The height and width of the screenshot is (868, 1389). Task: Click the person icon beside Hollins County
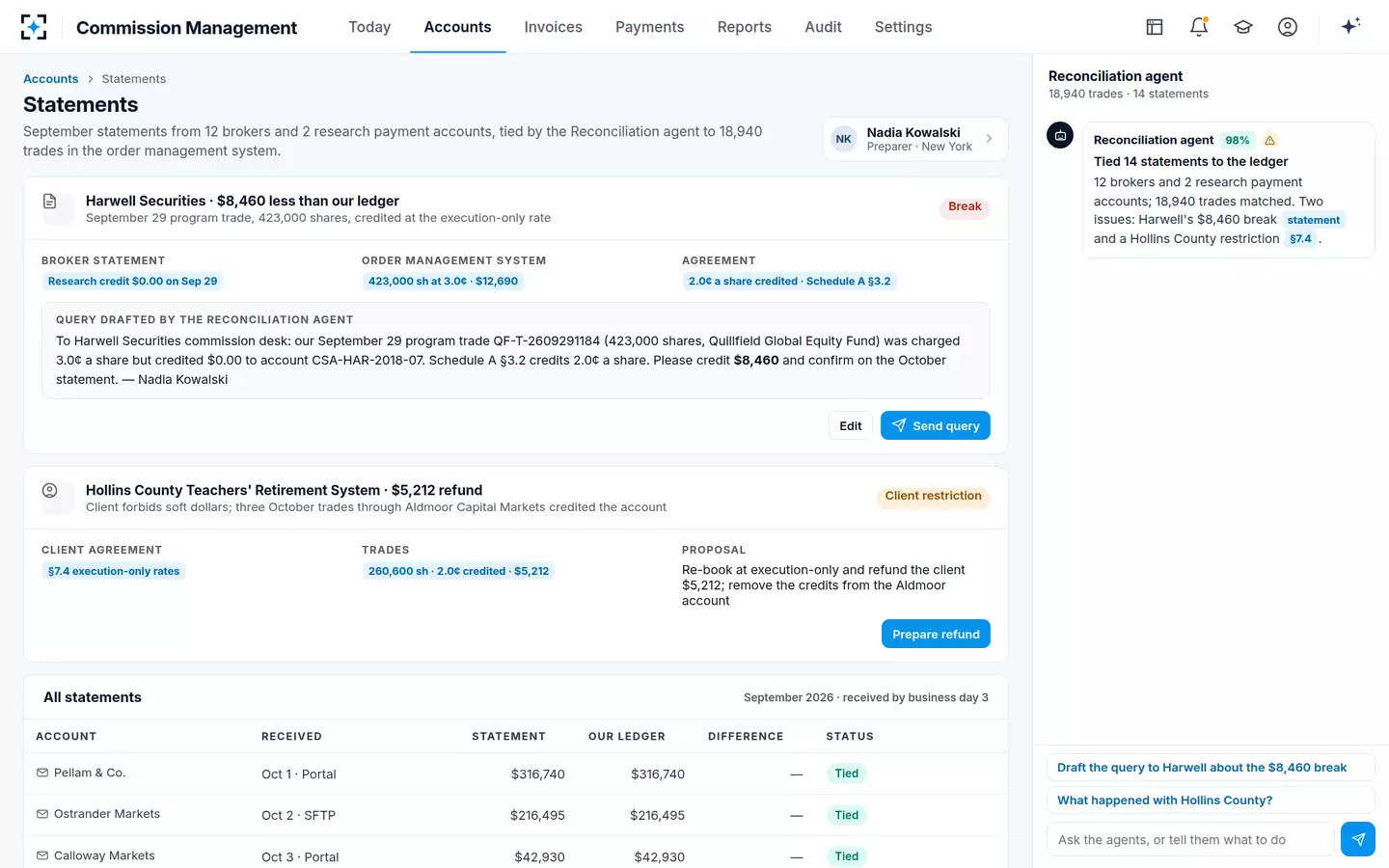pyautogui.click(x=50, y=491)
